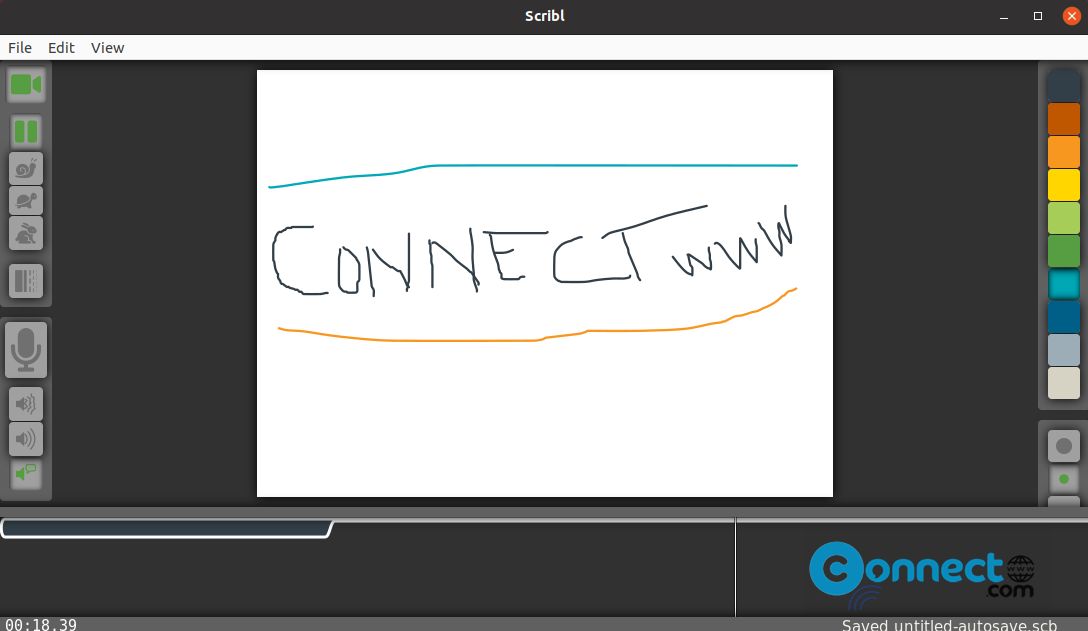Pick the dark orange color swatch
Viewport: 1088px width, 631px height.
tap(1064, 119)
